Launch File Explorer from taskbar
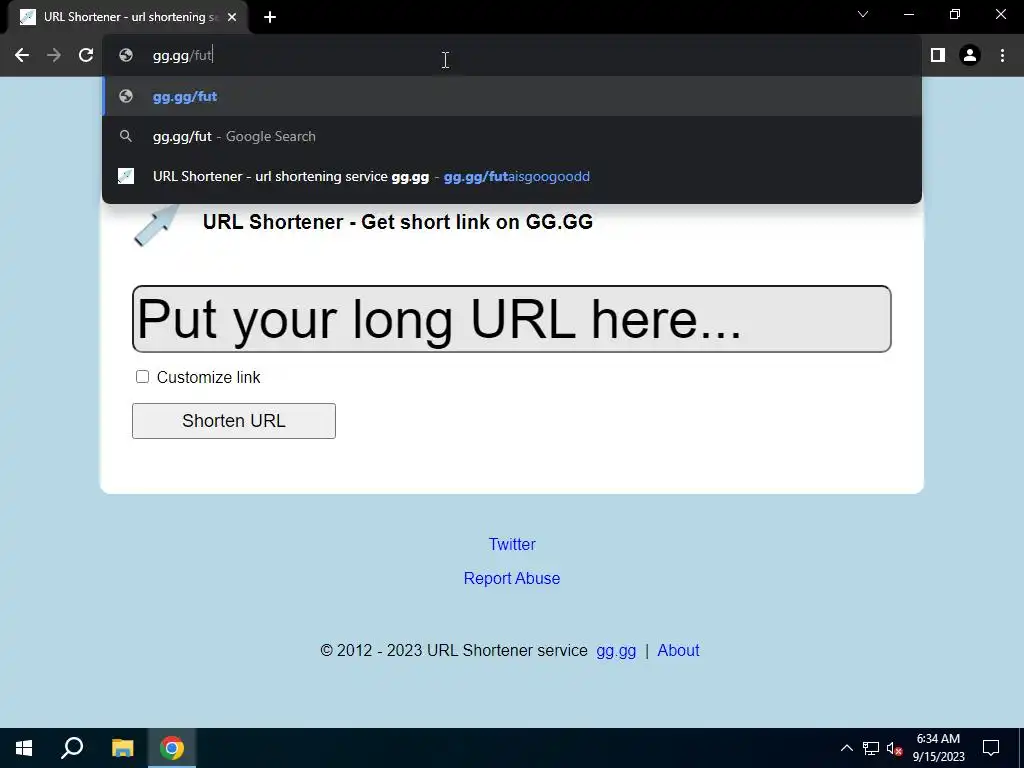Image resolution: width=1024 pixels, height=768 pixels. (122, 748)
